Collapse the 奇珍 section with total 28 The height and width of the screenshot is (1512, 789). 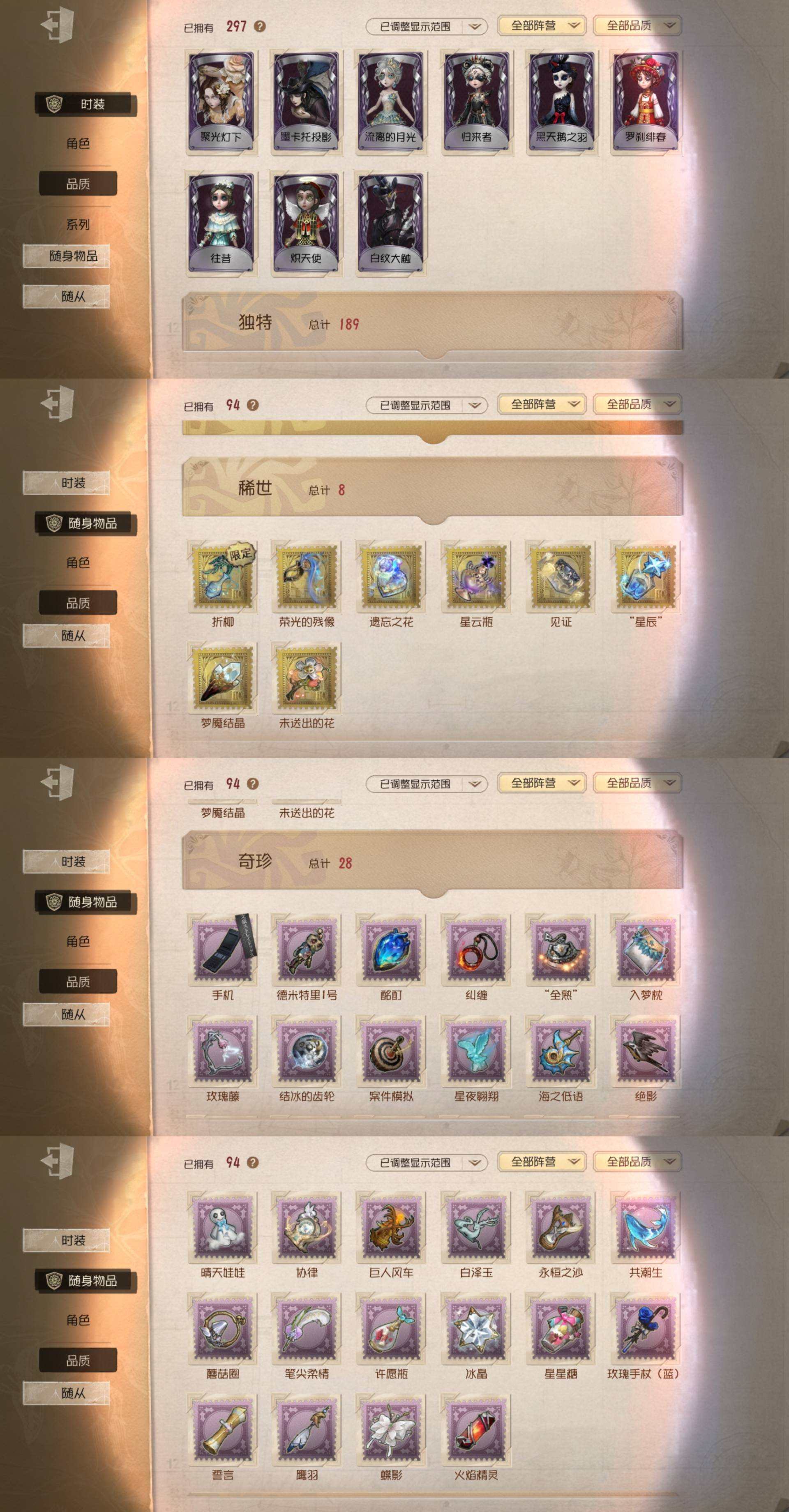tap(433, 862)
